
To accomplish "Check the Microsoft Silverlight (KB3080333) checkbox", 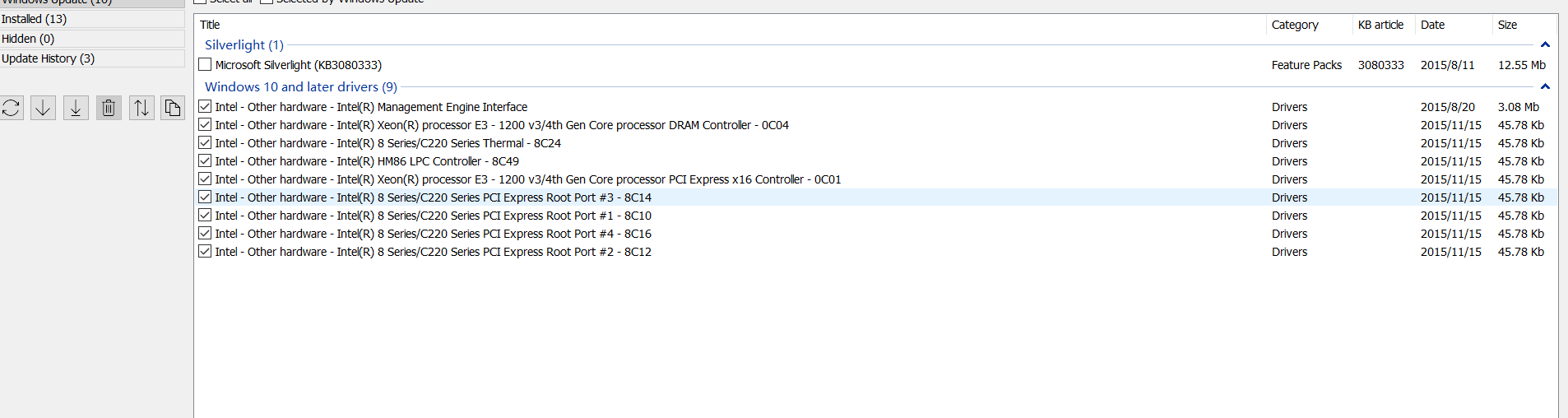I will click(x=205, y=64).
